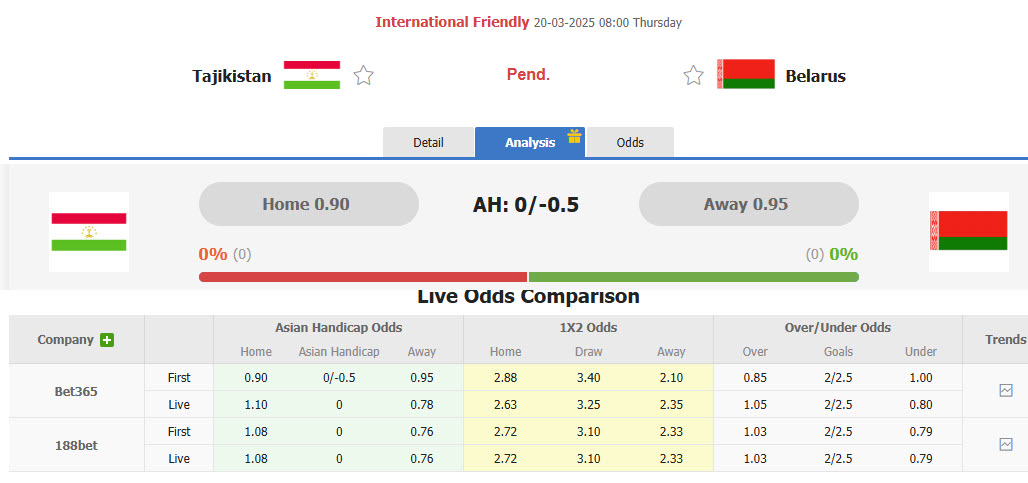This screenshot has width=1028, height=483.
Task: Switch to the Odds tab
Action: point(630,142)
